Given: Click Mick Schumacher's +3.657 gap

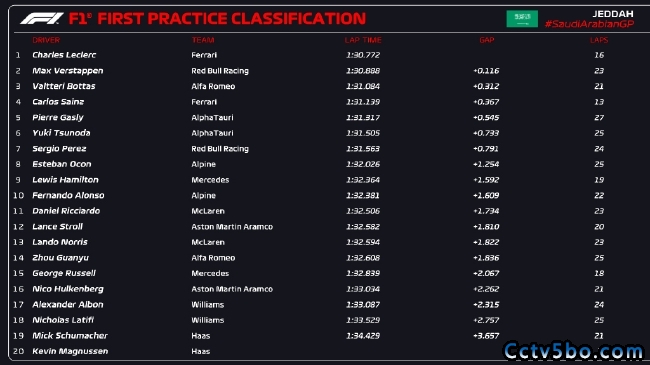Looking at the screenshot, I should coord(486,336).
